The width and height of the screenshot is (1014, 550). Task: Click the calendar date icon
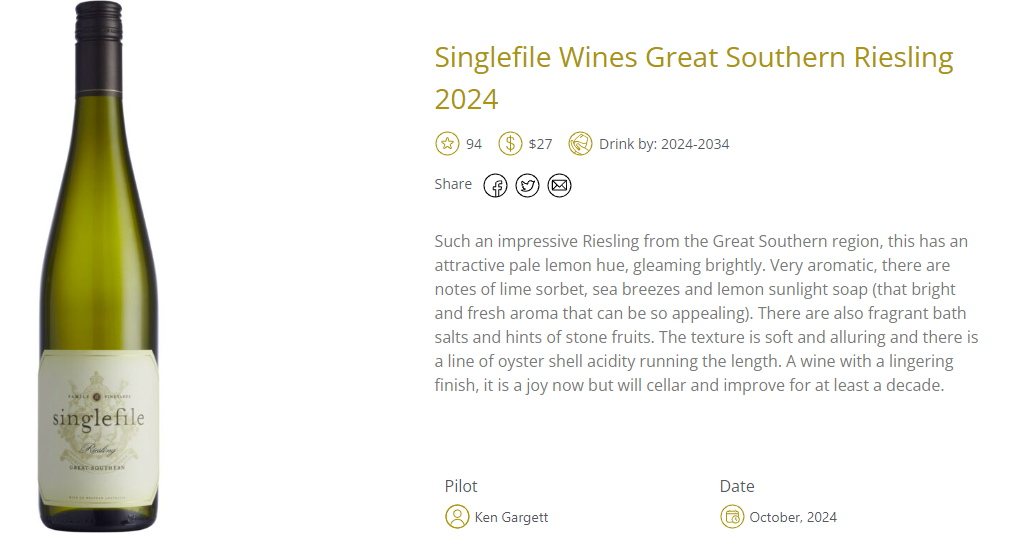(x=732, y=516)
